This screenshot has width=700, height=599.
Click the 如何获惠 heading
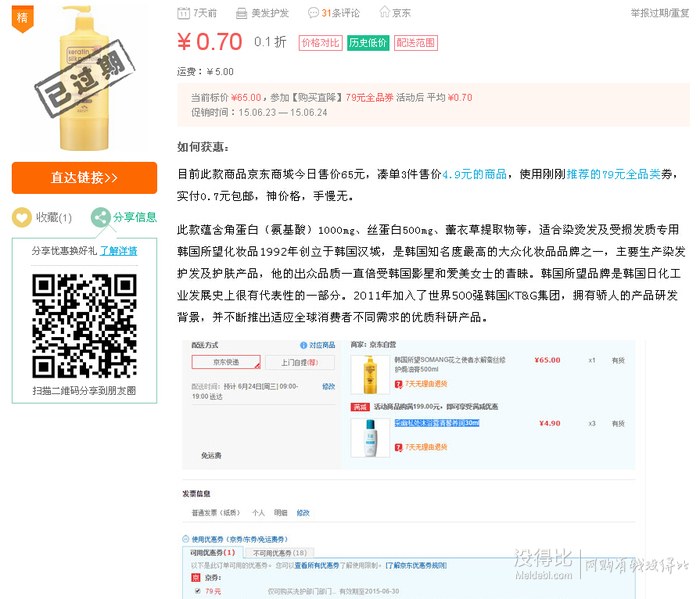(203, 147)
